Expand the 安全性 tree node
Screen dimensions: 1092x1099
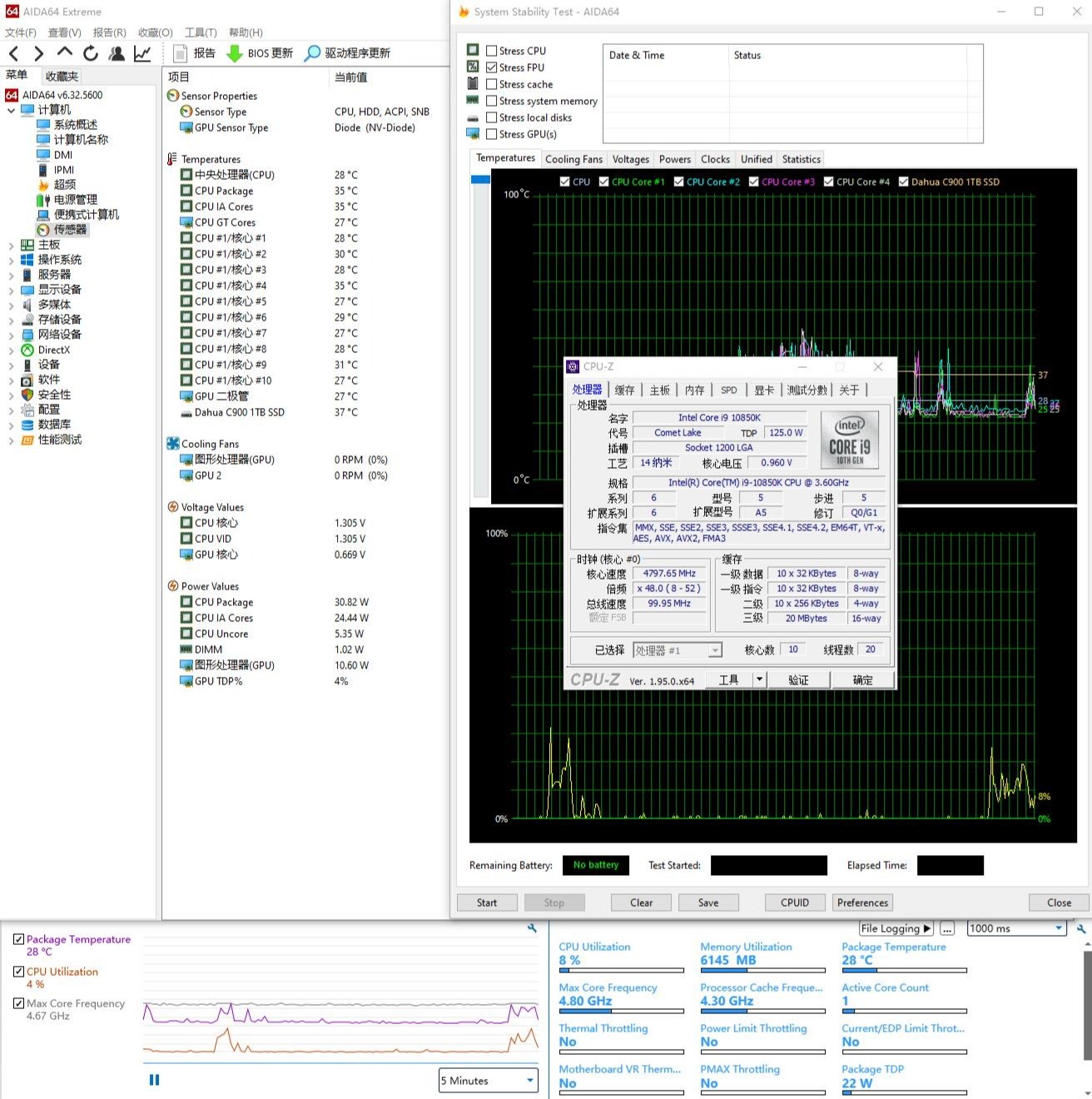[x=11, y=395]
